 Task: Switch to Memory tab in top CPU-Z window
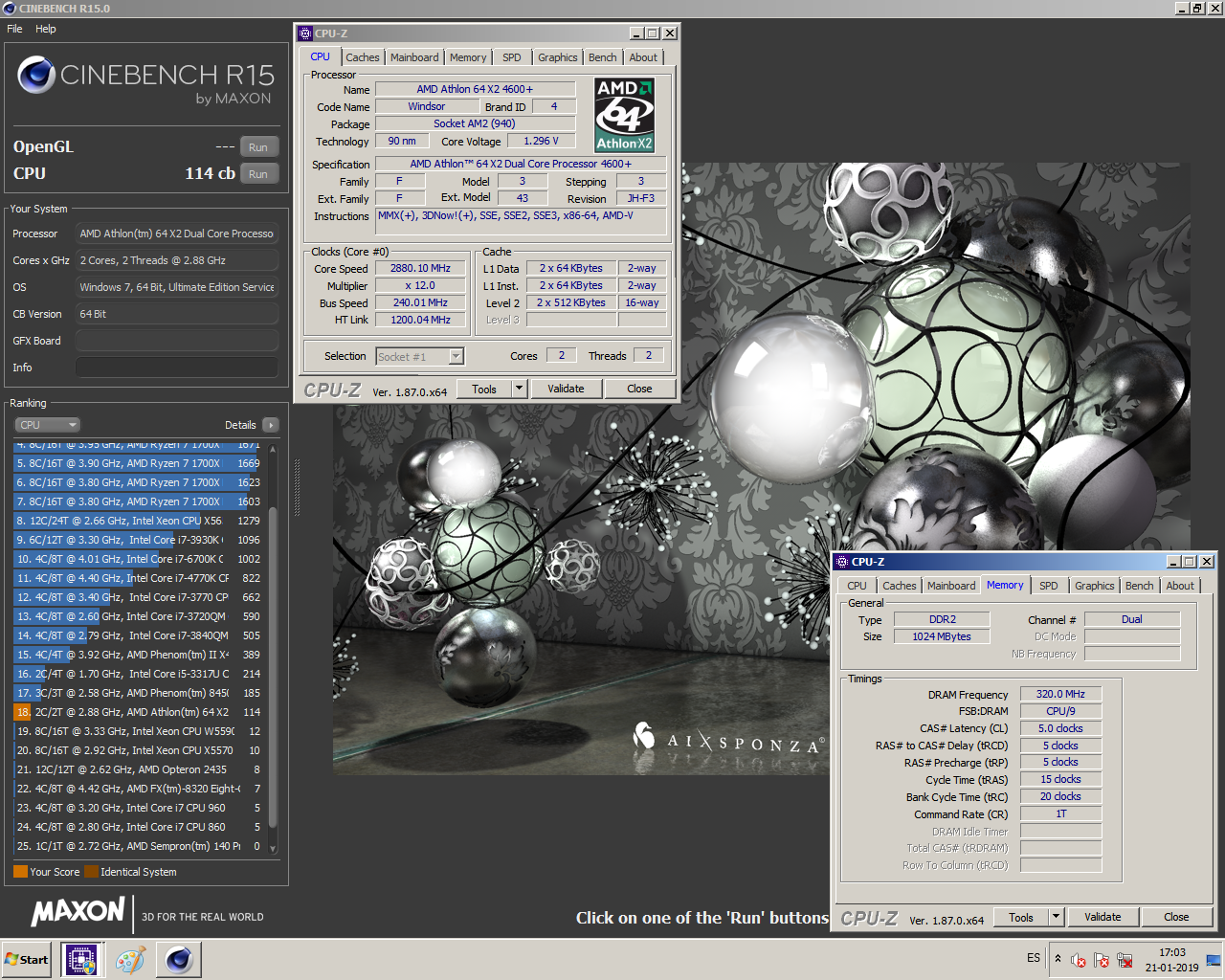[468, 57]
